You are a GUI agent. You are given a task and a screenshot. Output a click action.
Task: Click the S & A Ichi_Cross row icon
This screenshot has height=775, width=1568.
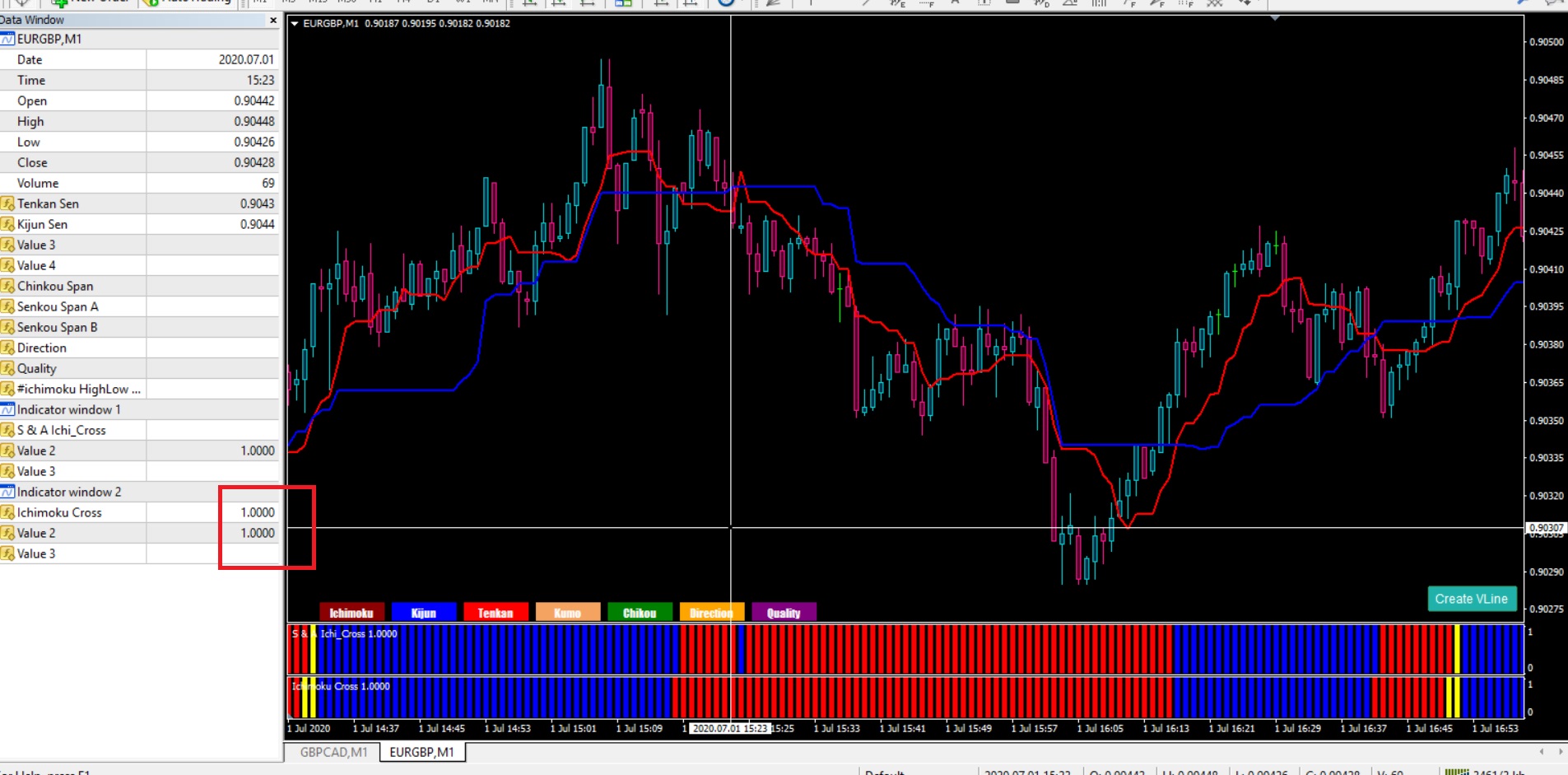pyautogui.click(x=7, y=430)
